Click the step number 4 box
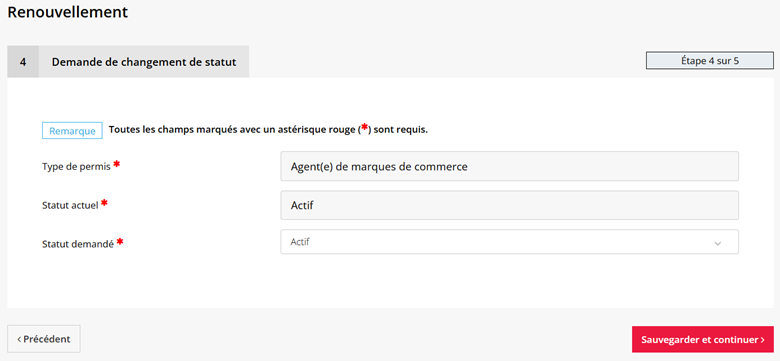 click(x=23, y=62)
